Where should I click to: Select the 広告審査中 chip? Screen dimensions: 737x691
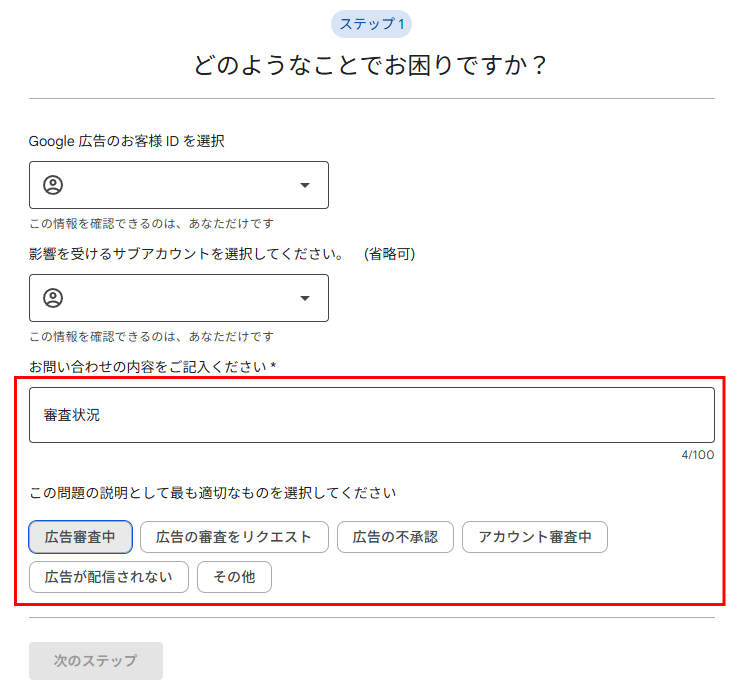pyautogui.click(x=80, y=537)
